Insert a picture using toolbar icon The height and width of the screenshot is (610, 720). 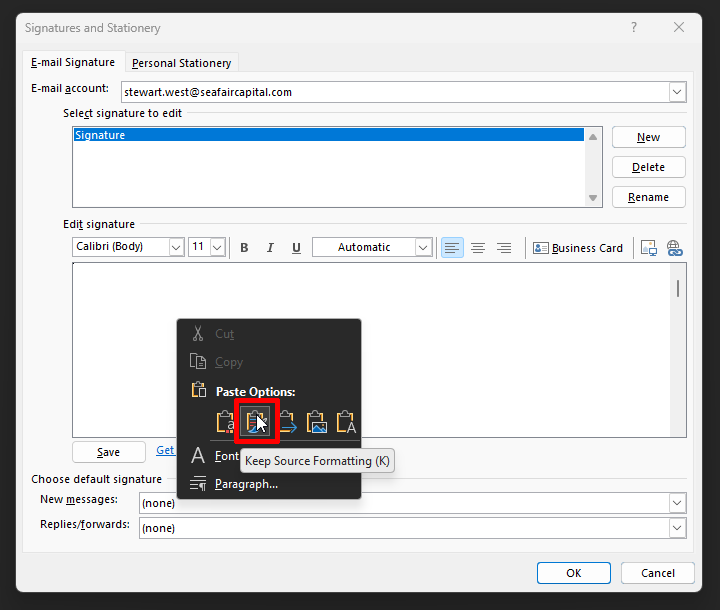tap(648, 248)
